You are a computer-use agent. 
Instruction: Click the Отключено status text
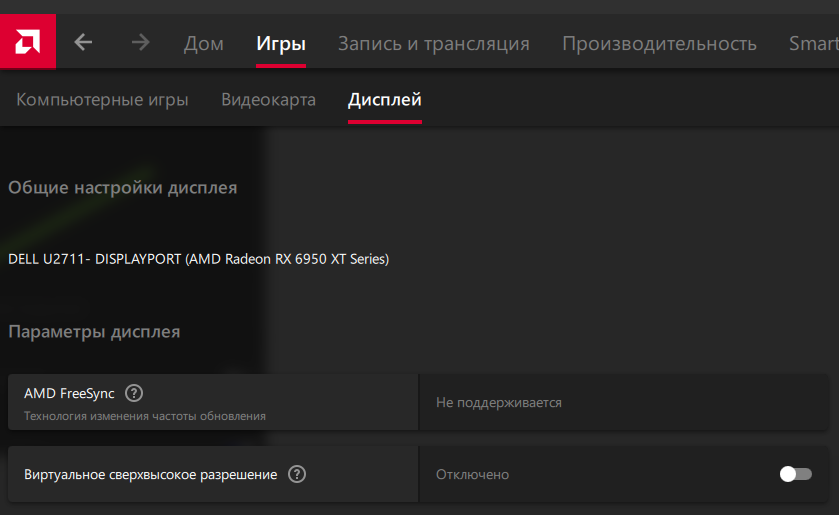pos(472,474)
